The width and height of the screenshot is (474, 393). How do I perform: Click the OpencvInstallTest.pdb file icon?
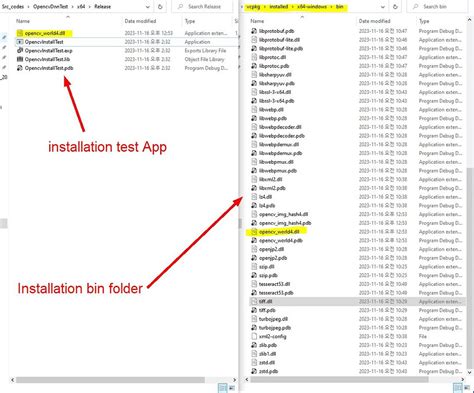(x=20, y=68)
